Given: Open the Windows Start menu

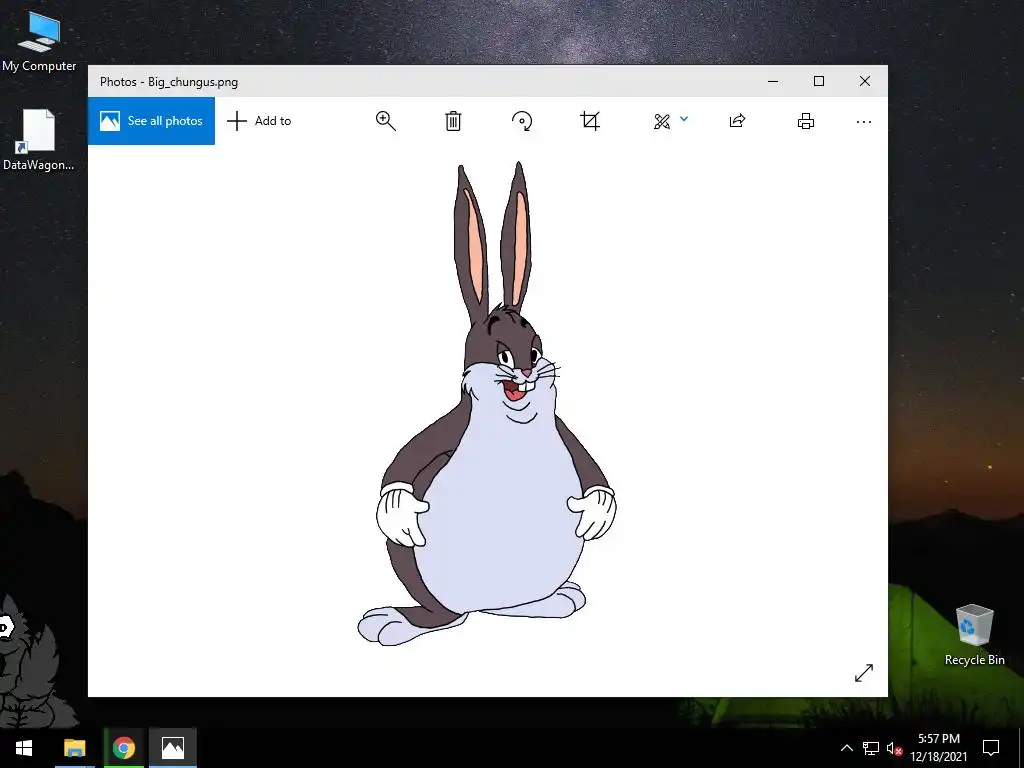Looking at the screenshot, I should 24,748.
